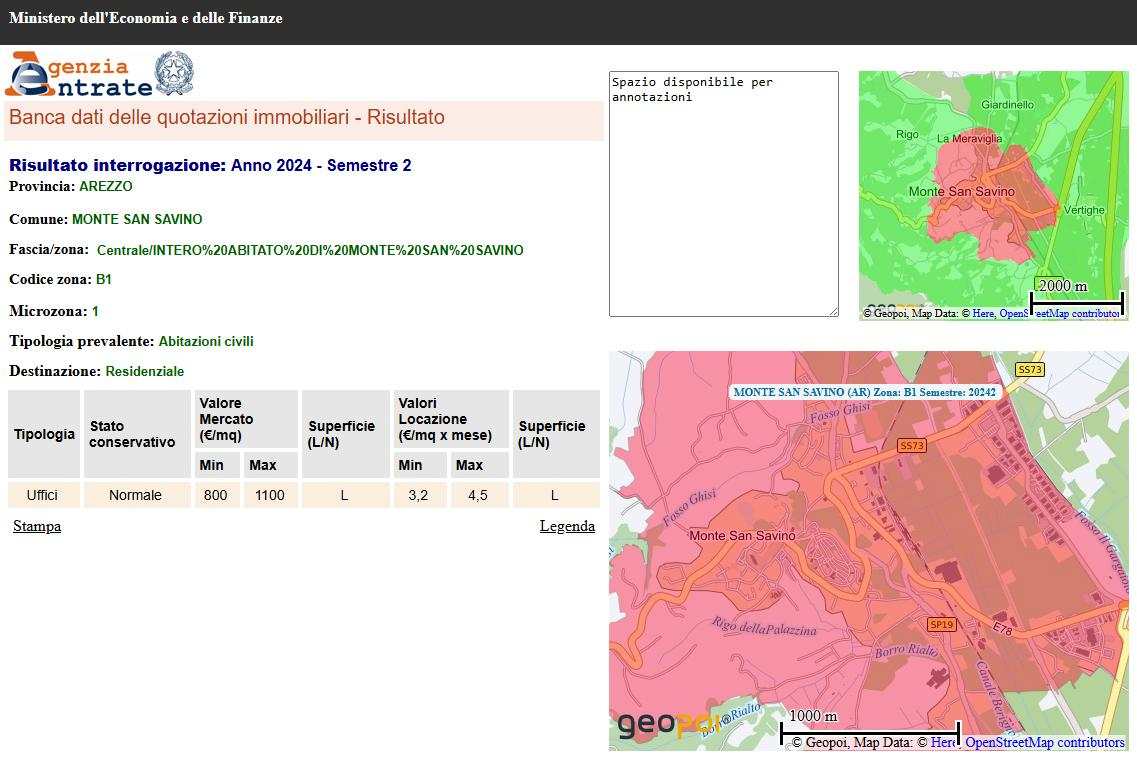Click the yellow SS73 road shield
The height and width of the screenshot is (761, 1137).
tap(1029, 369)
